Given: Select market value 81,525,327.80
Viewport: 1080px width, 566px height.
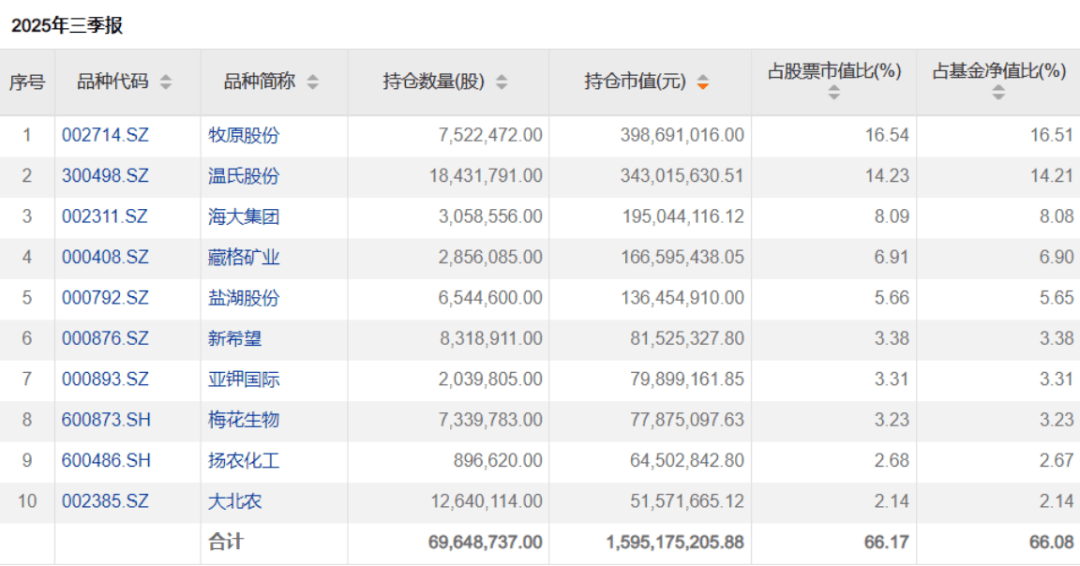Looking at the screenshot, I should pos(687,338).
